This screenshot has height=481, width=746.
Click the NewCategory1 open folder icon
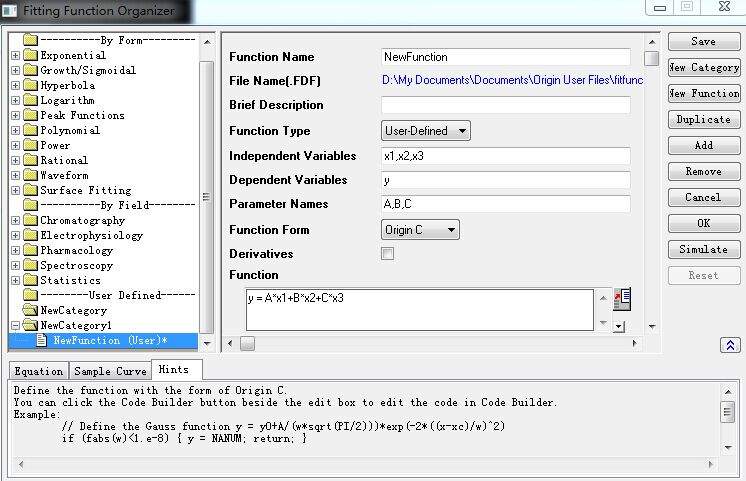(30, 325)
